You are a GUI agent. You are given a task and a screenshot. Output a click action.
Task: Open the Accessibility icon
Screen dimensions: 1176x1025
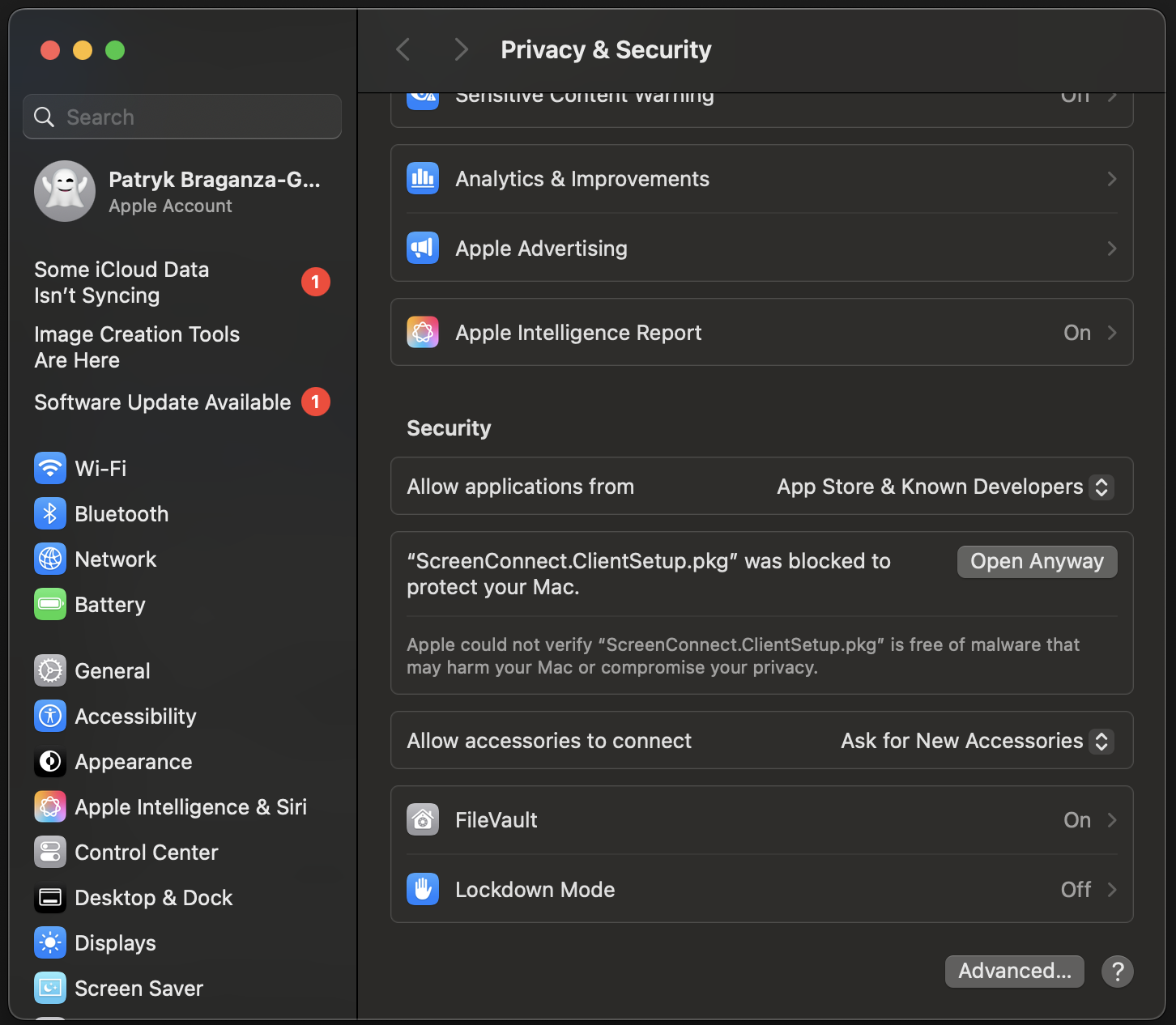coord(50,716)
